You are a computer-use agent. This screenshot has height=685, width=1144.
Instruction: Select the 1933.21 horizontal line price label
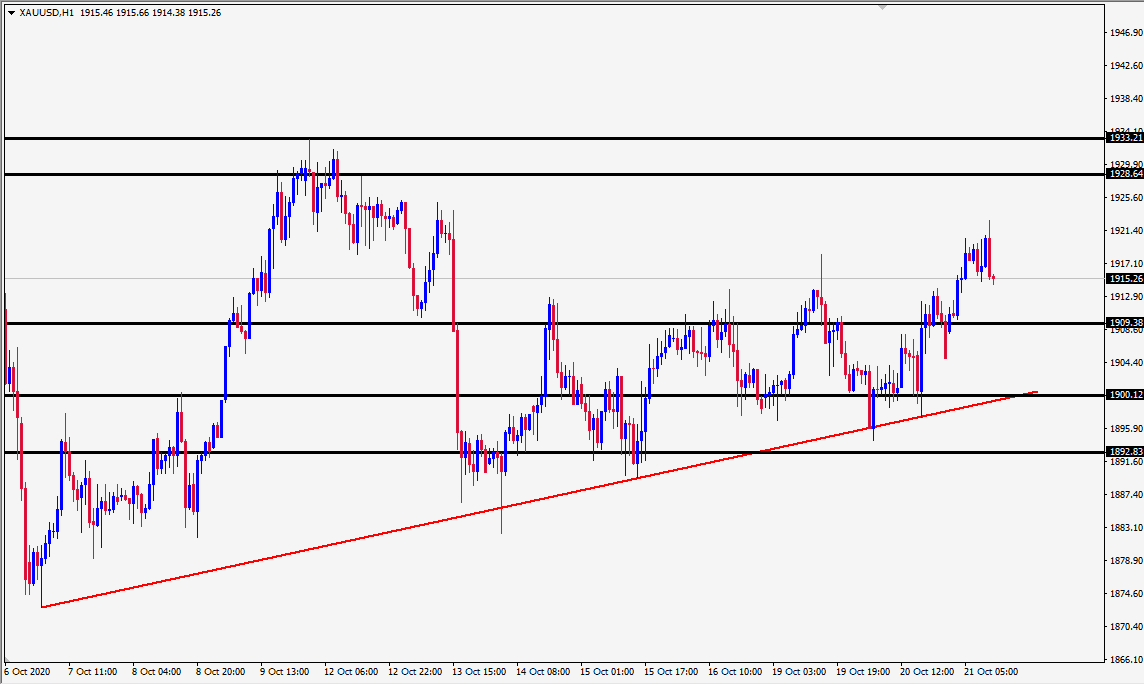1125,138
